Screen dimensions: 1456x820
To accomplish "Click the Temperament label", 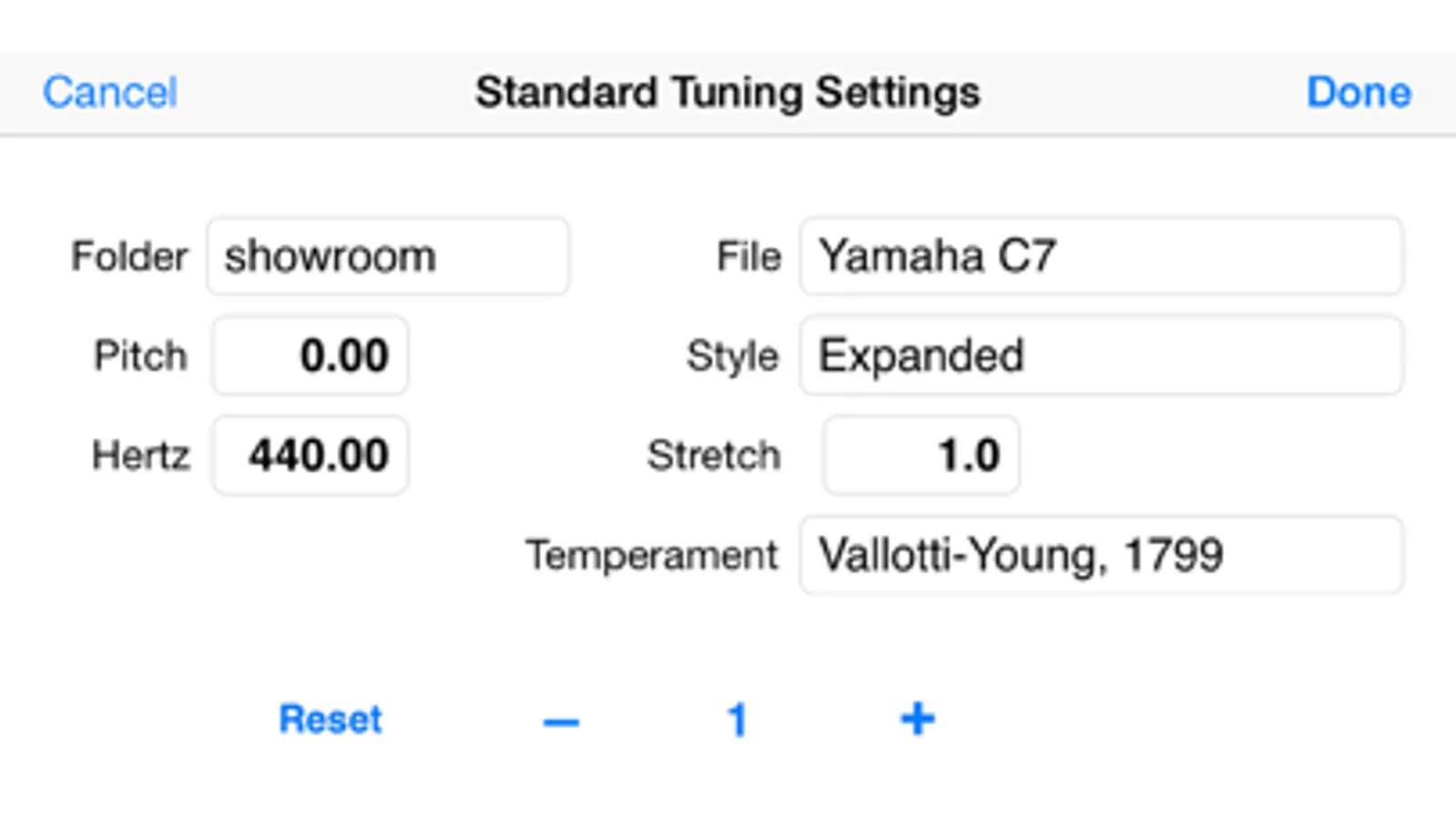I will click(x=652, y=555).
